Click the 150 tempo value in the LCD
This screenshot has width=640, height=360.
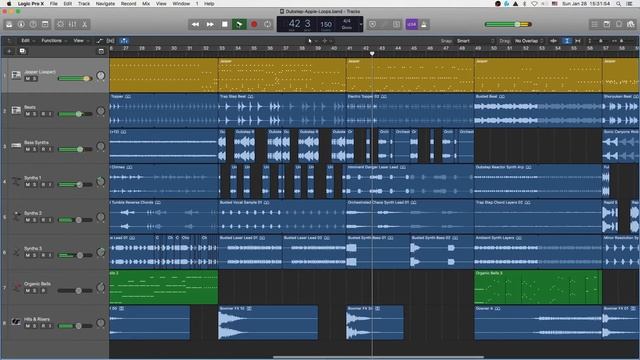(x=326, y=24)
